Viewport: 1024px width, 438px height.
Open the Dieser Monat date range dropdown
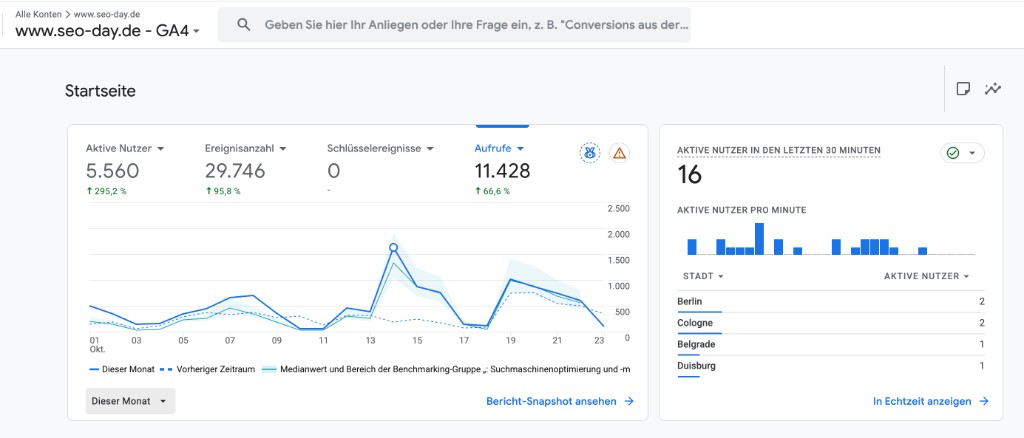131,401
